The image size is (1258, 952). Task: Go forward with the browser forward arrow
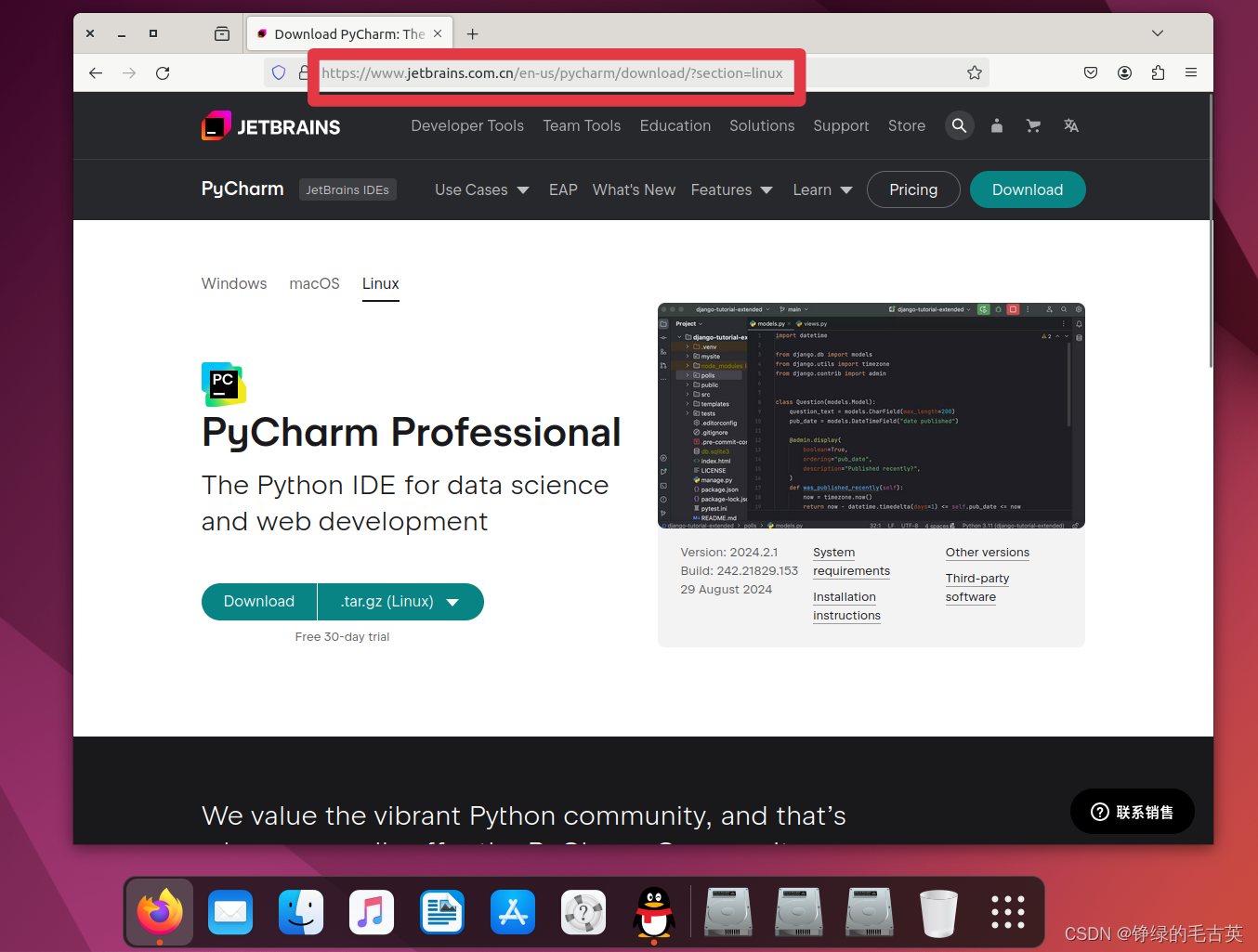129,72
